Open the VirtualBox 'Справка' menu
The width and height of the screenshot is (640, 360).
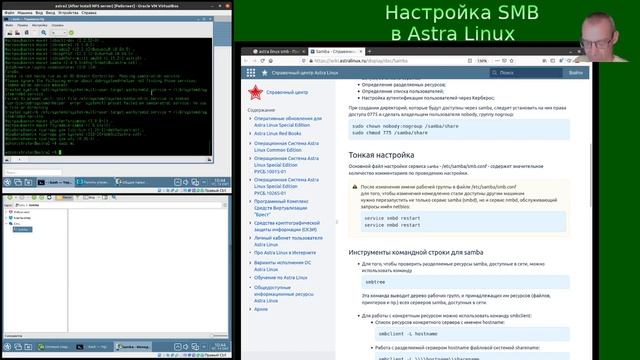tap(89, 13)
